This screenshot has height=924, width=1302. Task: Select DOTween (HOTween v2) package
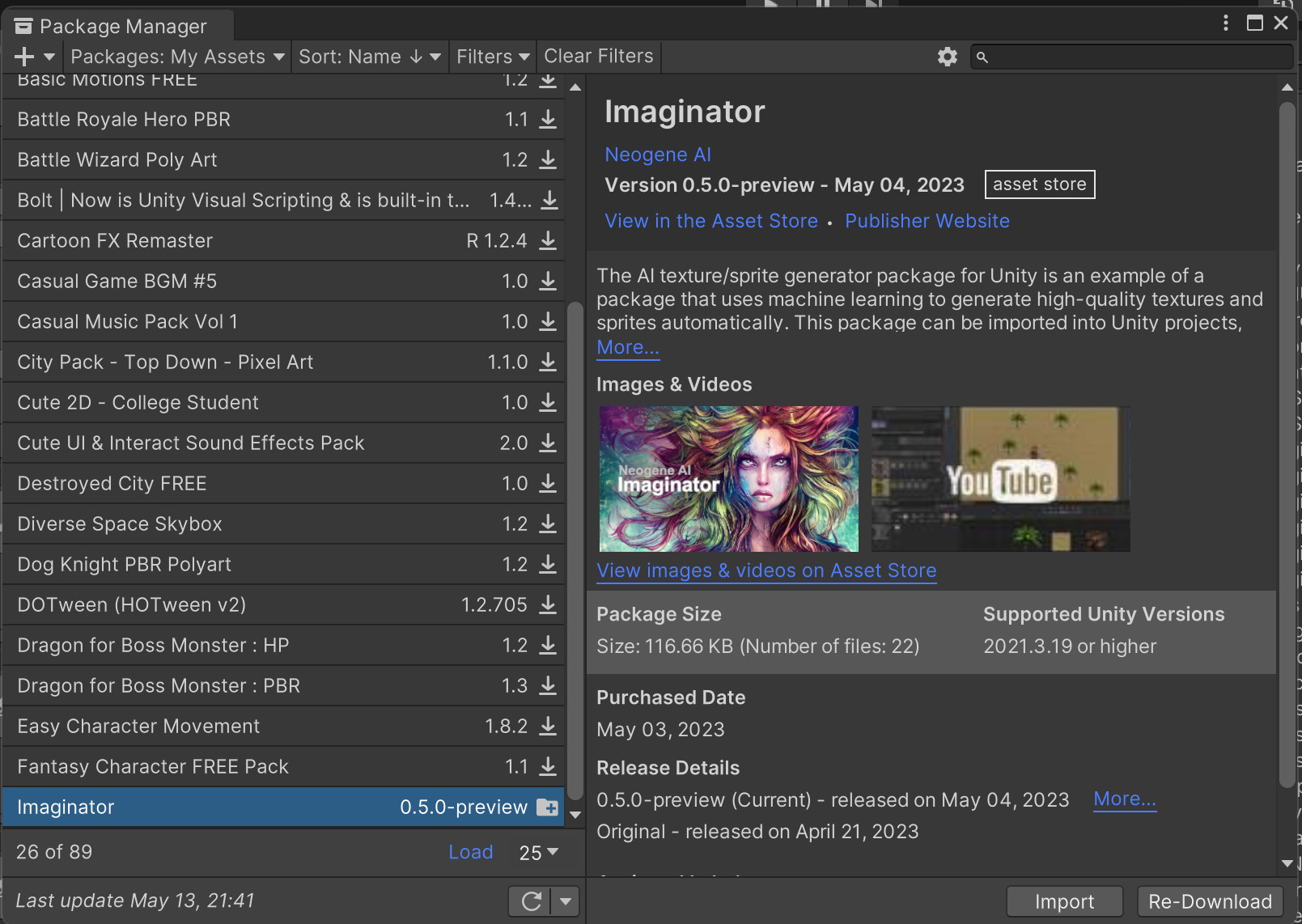point(283,604)
